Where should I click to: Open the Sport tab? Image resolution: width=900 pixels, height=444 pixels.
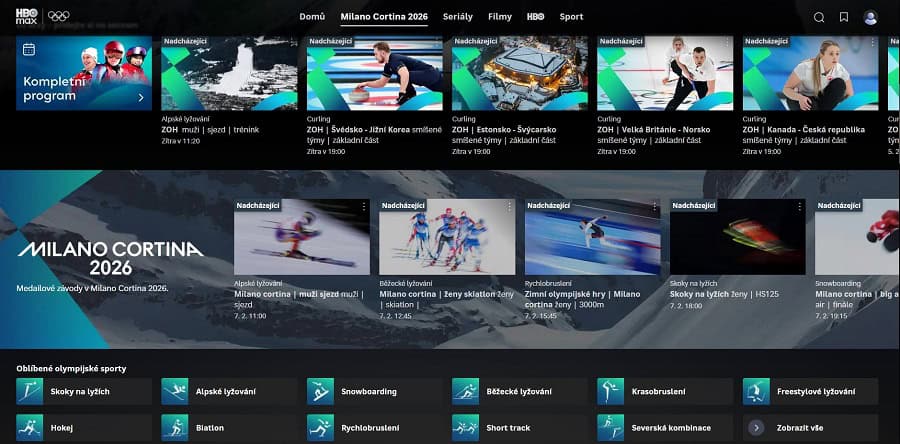[571, 17]
